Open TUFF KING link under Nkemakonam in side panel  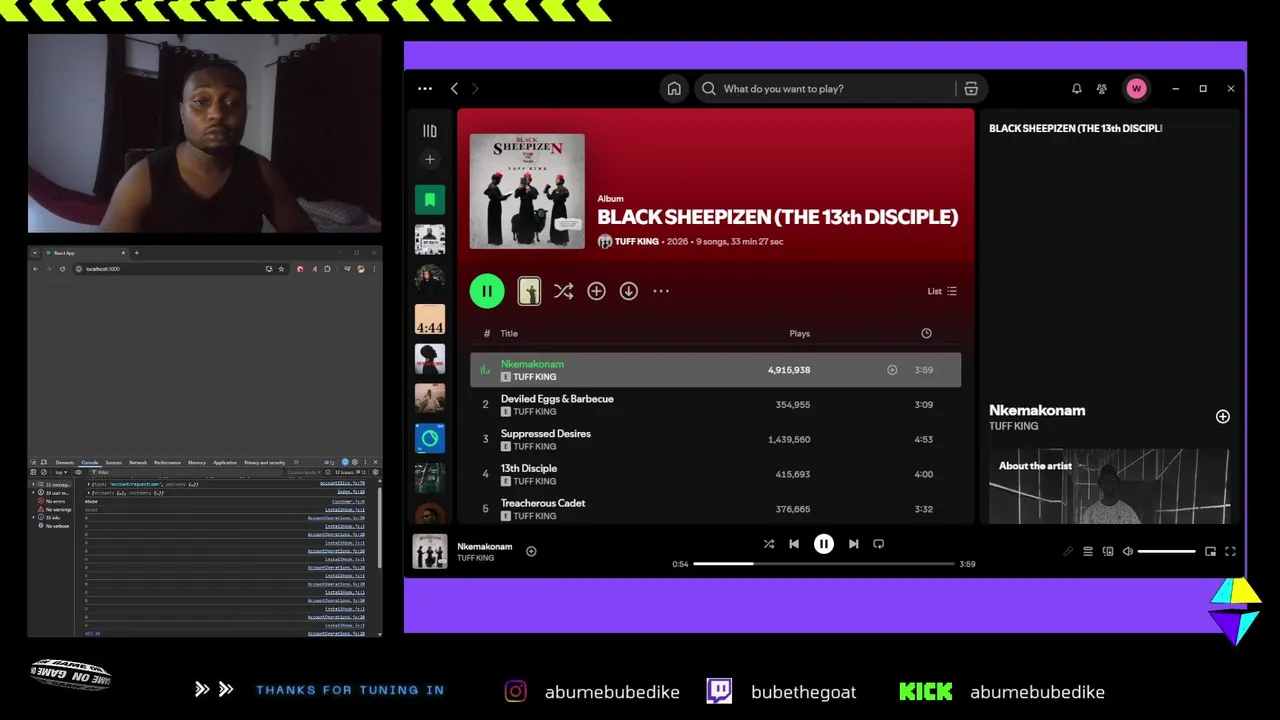coord(1013,426)
